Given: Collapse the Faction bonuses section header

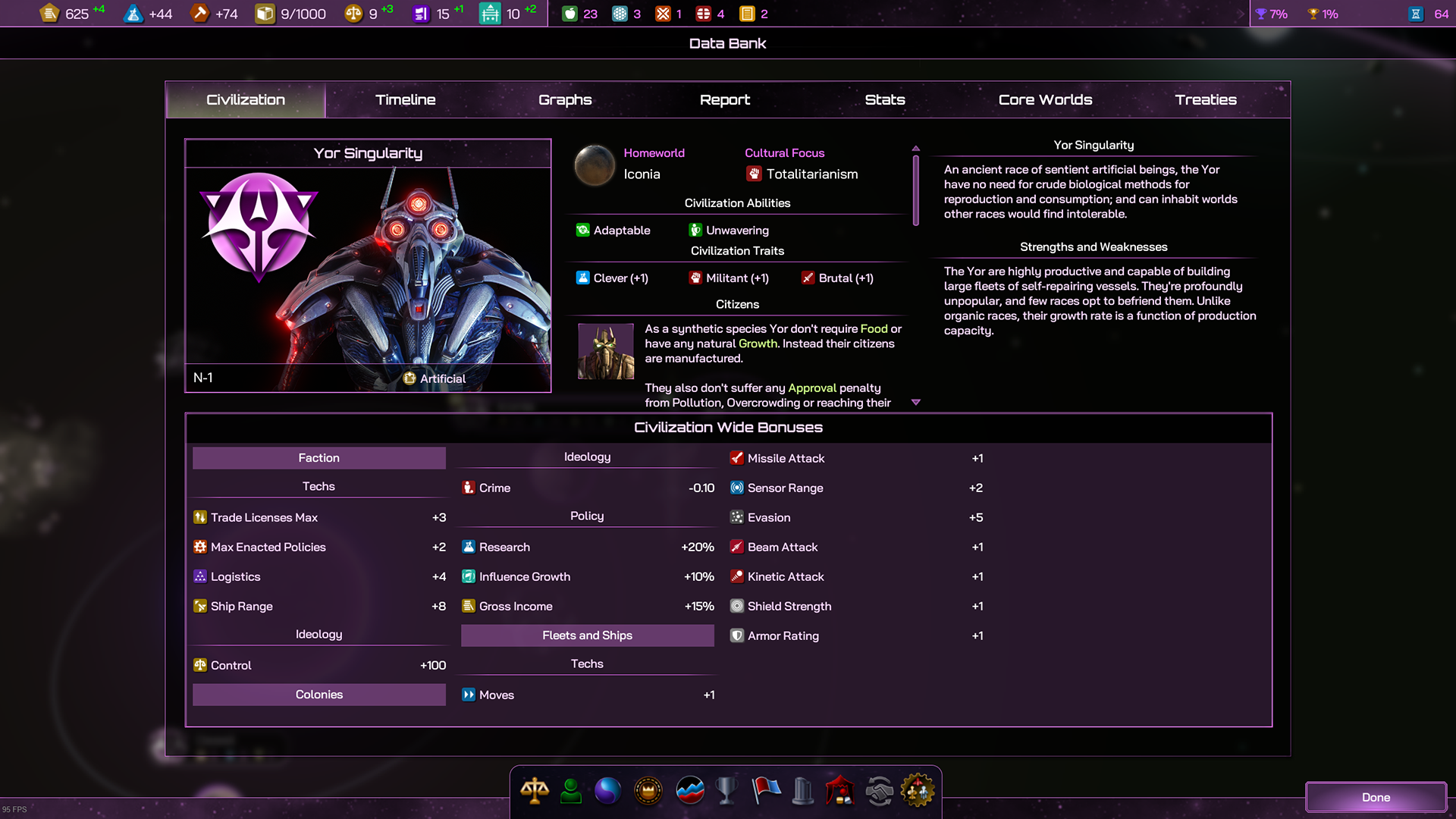Looking at the screenshot, I should [318, 458].
